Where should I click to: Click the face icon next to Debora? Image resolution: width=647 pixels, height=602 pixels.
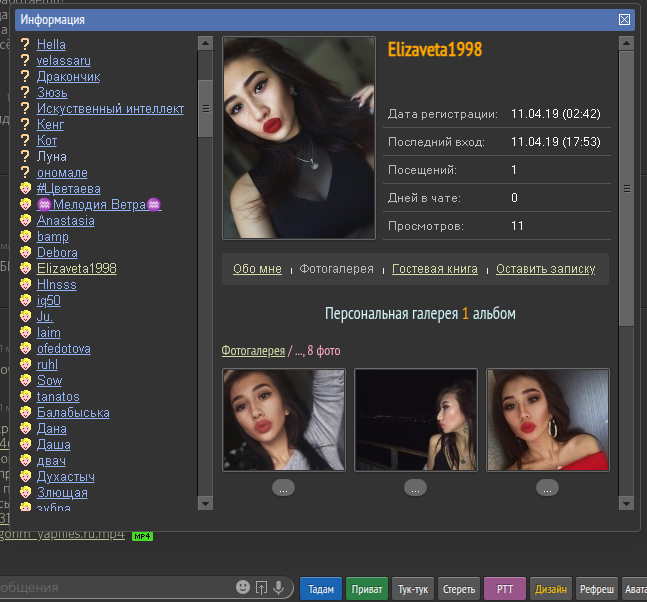26,253
